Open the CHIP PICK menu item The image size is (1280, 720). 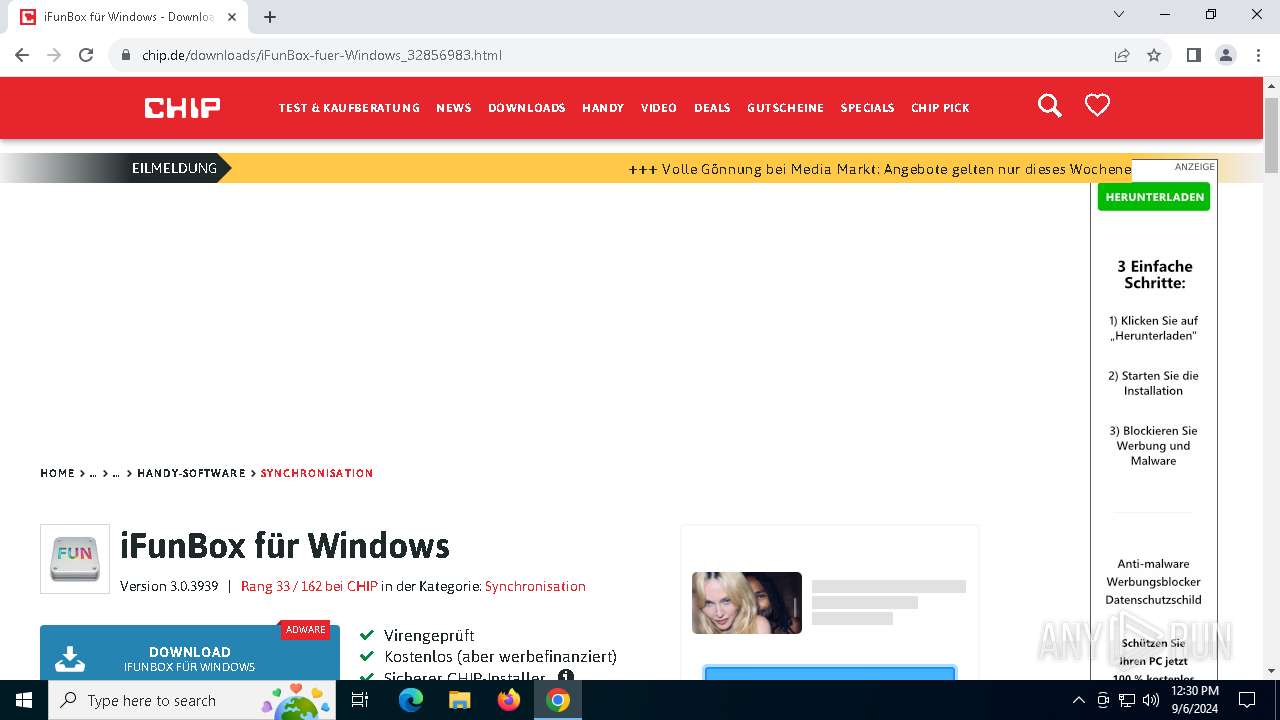(x=940, y=108)
